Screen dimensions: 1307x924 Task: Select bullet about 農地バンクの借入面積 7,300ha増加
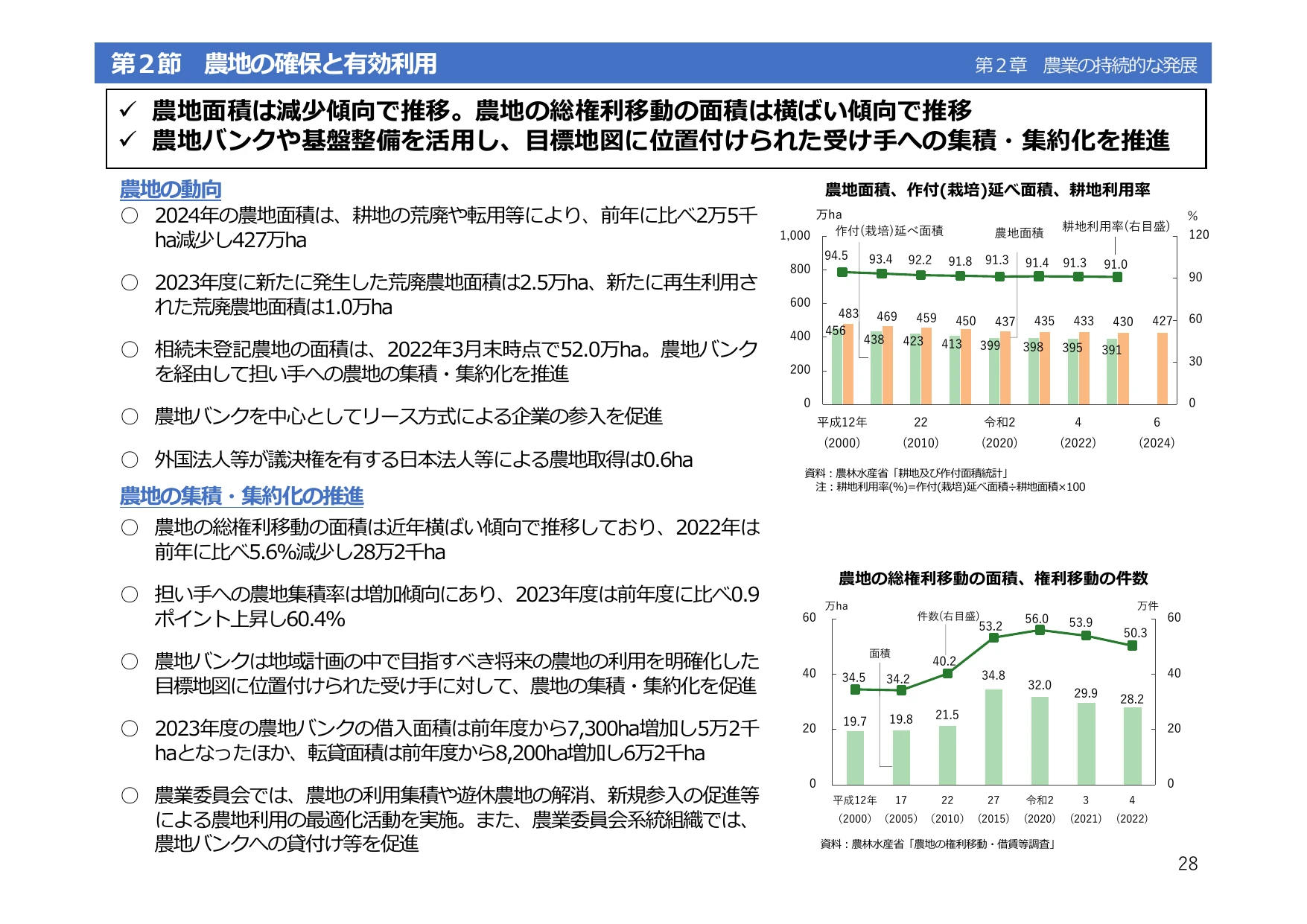[457, 740]
